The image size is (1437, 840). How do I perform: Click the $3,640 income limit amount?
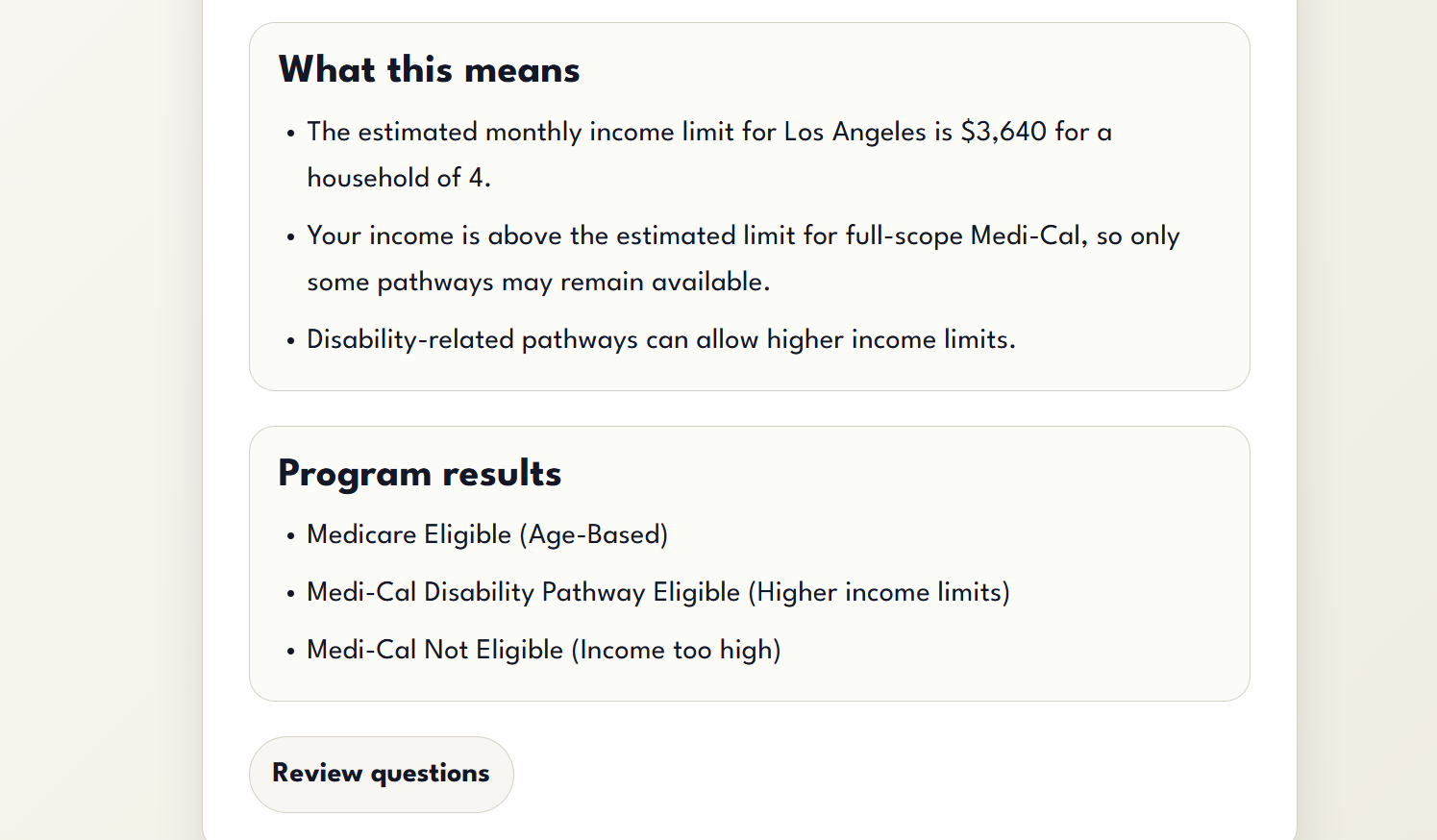pos(1003,131)
